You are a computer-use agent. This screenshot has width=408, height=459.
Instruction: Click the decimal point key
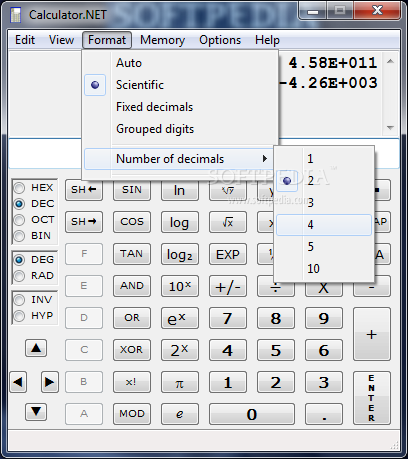click(324, 414)
